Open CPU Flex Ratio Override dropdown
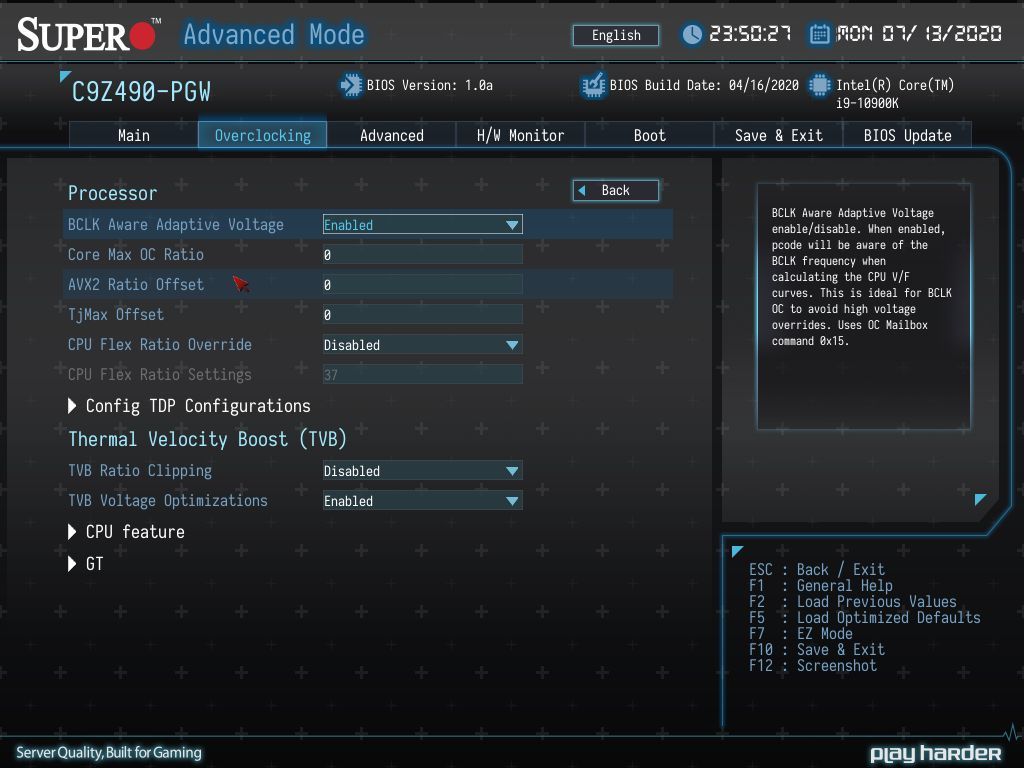 point(423,345)
